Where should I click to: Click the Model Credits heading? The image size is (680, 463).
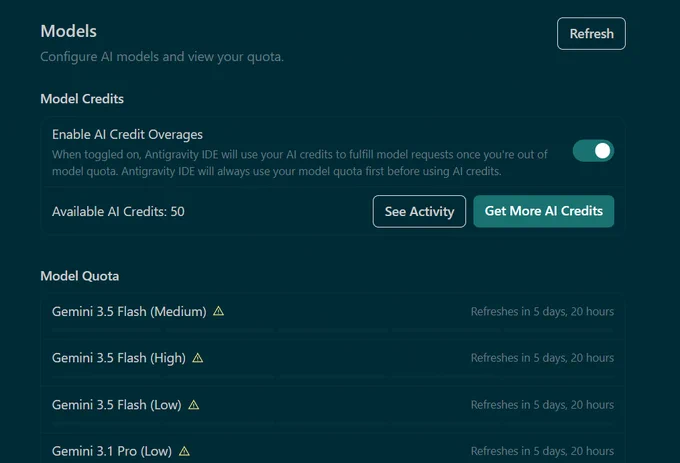[x=82, y=99]
